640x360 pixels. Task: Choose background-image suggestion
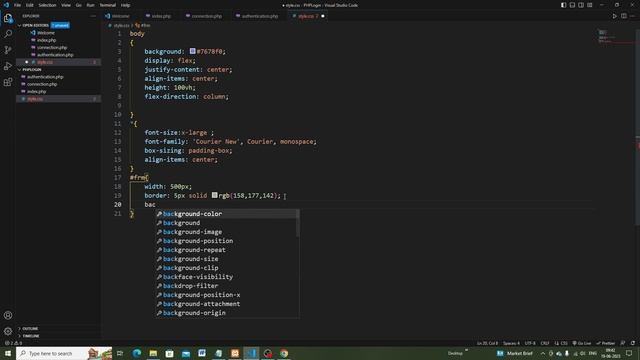pyautogui.click(x=227, y=232)
